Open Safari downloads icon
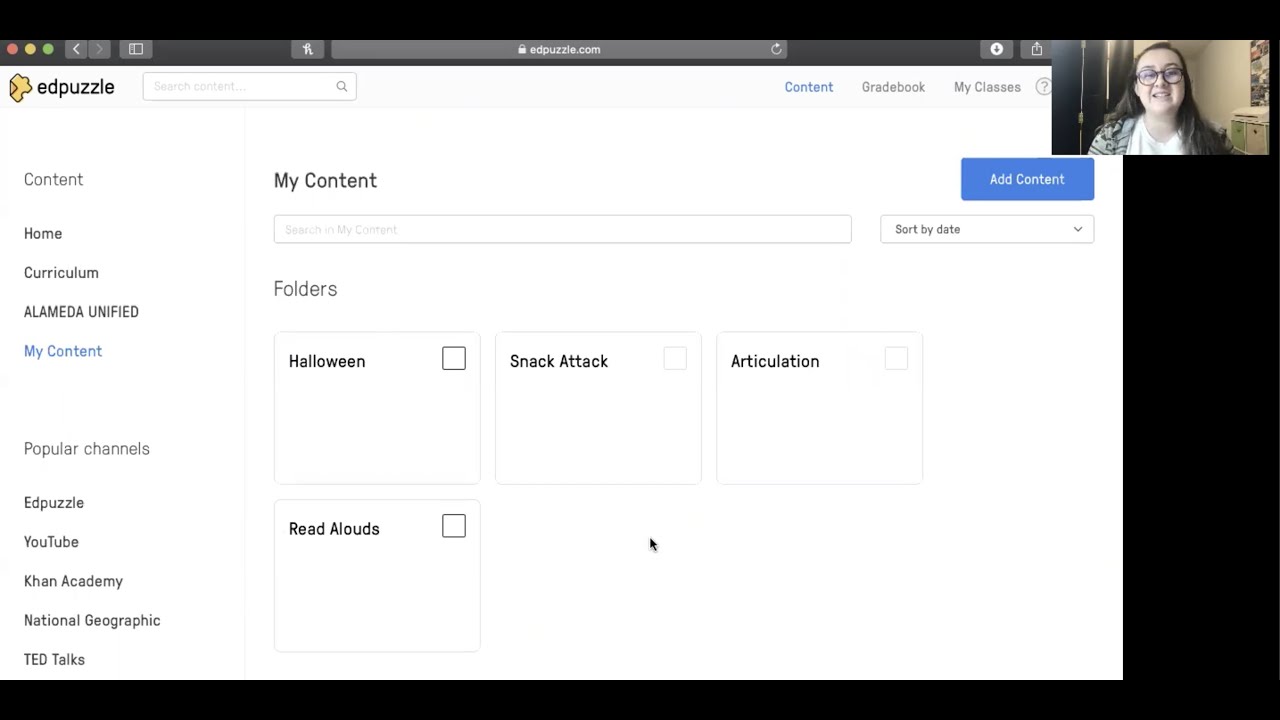The image size is (1280, 720). (x=997, y=49)
